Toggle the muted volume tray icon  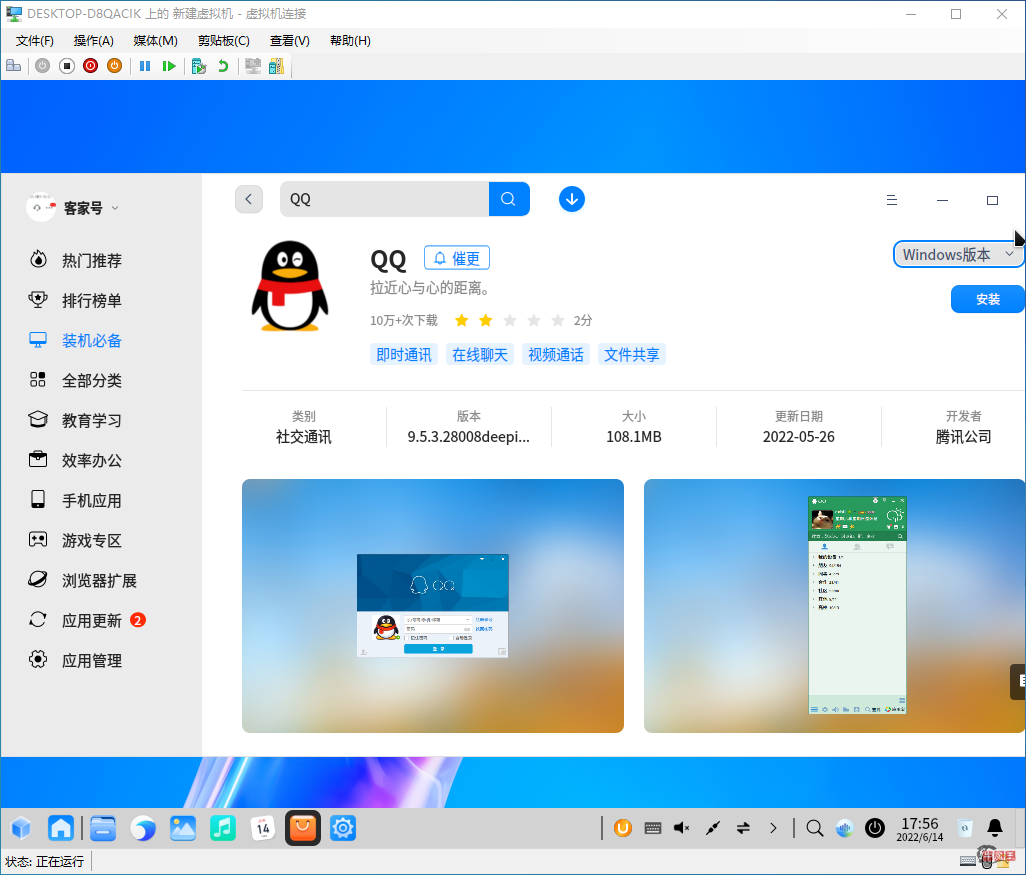[x=682, y=828]
